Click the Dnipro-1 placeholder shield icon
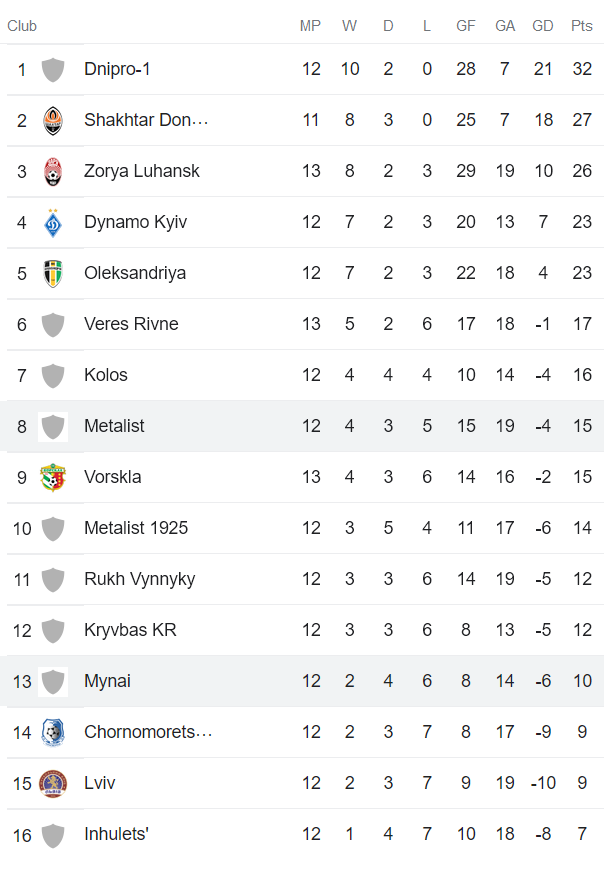This screenshot has height=870, width=604. [x=52, y=69]
